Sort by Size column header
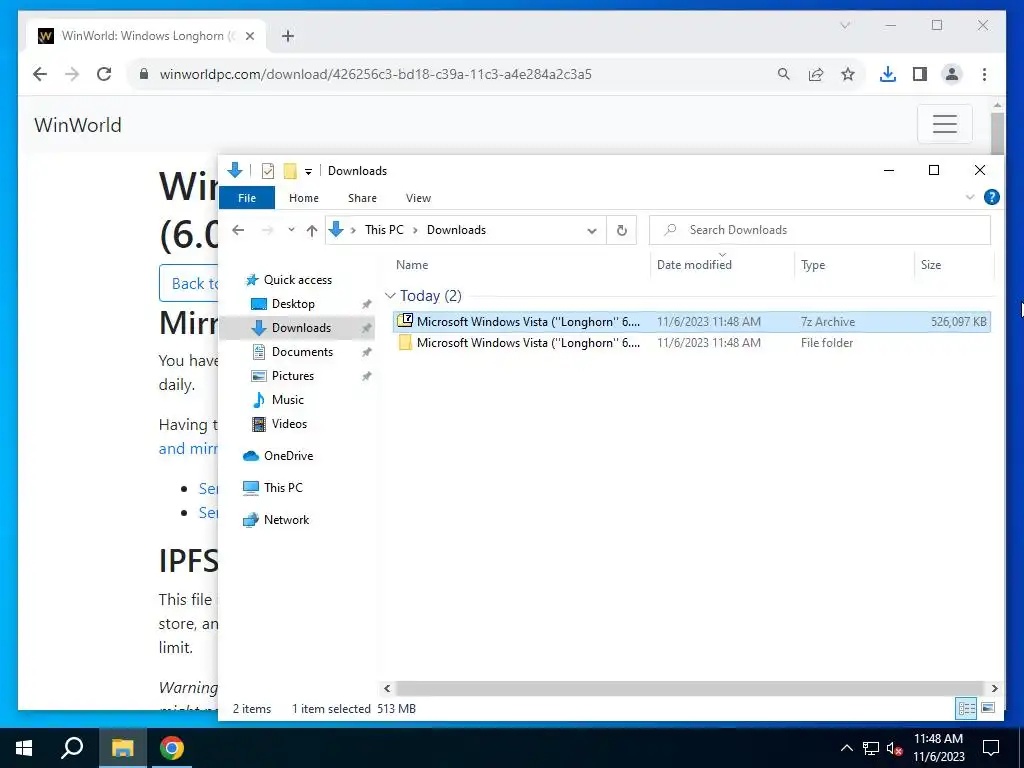 (x=931, y=264)
